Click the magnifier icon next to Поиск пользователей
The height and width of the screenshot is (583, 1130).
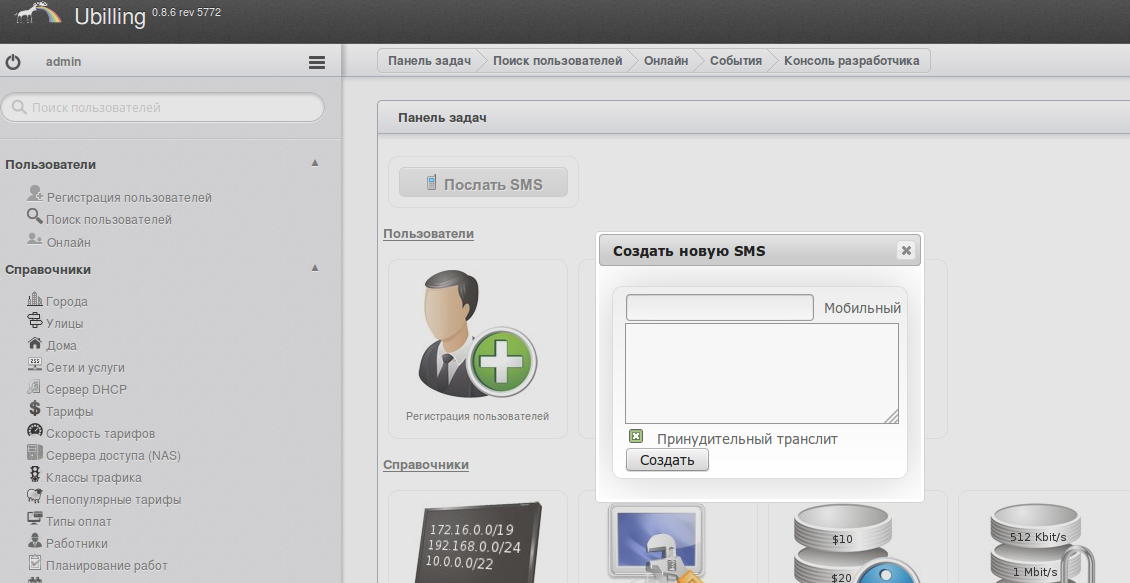coord(35,215)
